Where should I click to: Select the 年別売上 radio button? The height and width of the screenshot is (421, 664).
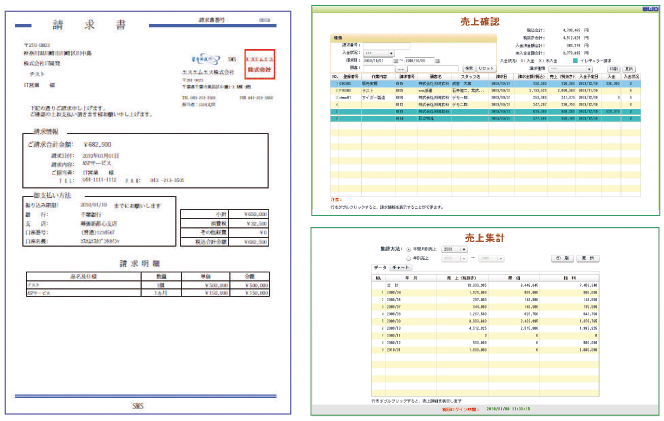pyautogui.click(x=409, y=258)
